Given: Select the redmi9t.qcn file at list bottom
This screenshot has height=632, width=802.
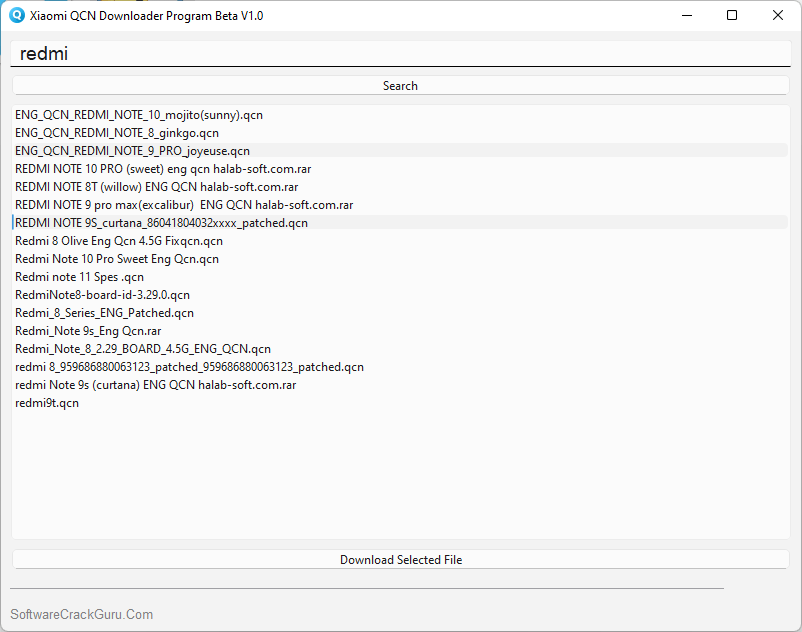Looking at the screenshot, I should tap(46, 402).
